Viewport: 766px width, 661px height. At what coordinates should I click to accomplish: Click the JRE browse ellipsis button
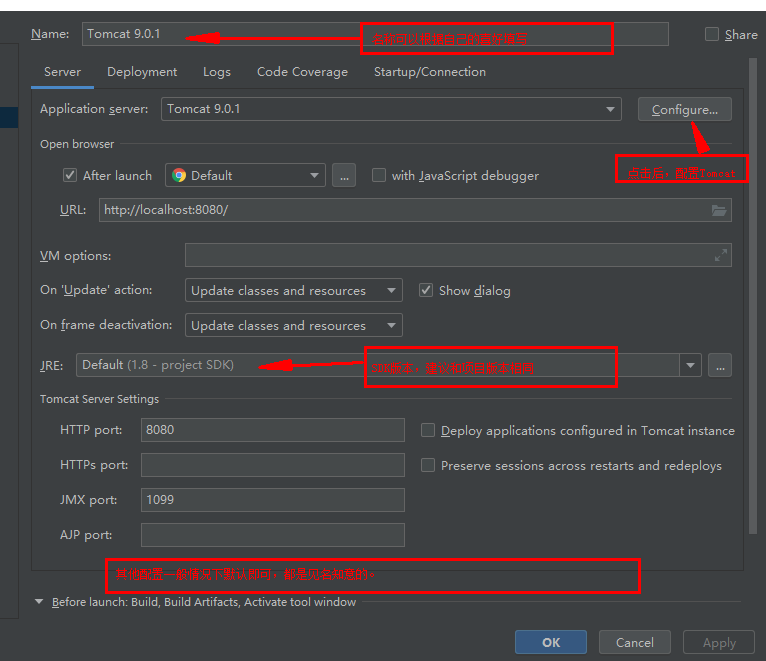coord(720,365)
